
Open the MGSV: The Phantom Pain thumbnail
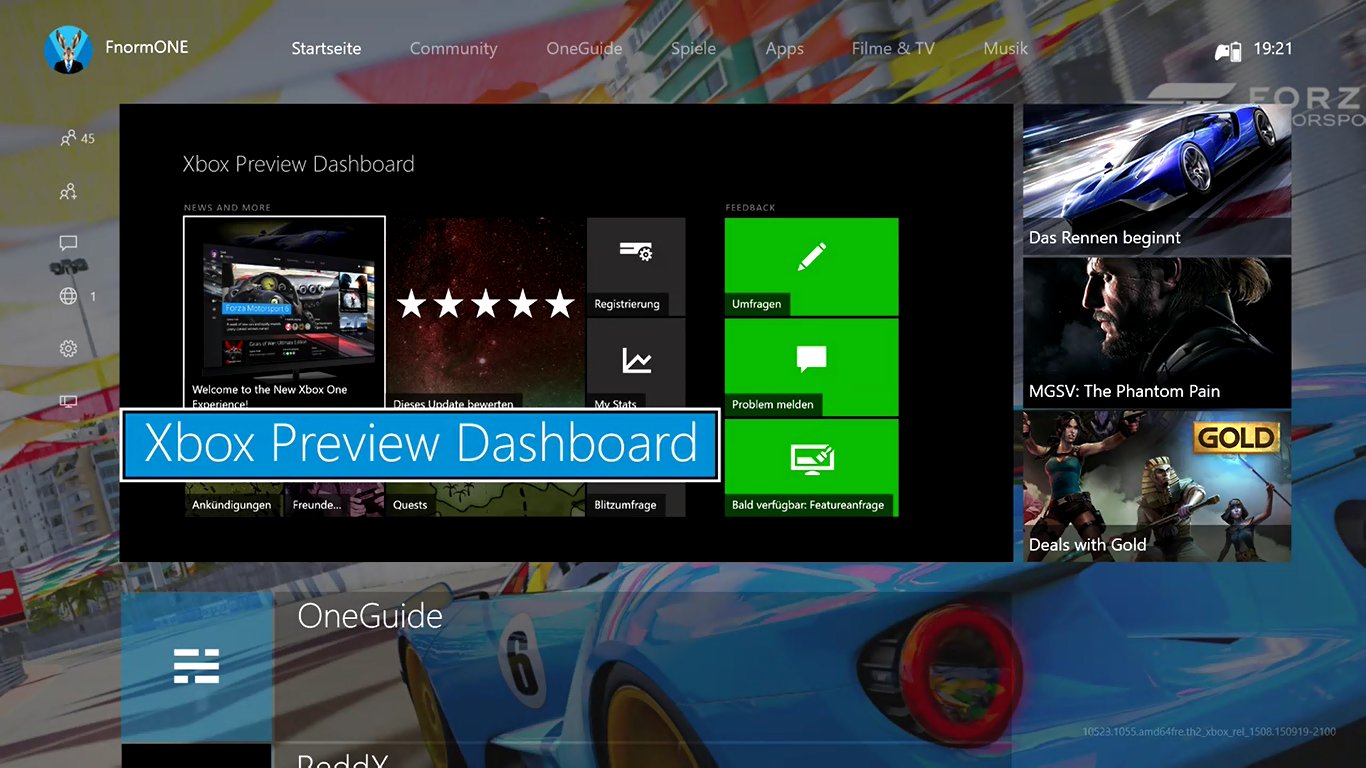tap(1156, 332)
